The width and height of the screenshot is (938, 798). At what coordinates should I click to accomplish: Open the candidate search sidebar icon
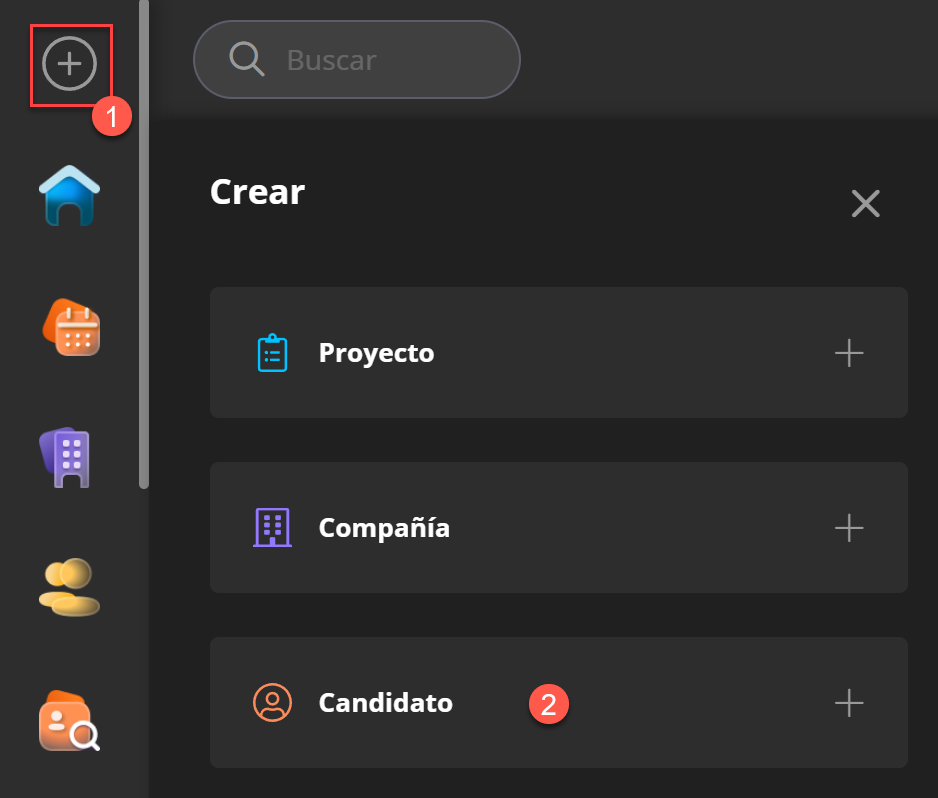69,720
